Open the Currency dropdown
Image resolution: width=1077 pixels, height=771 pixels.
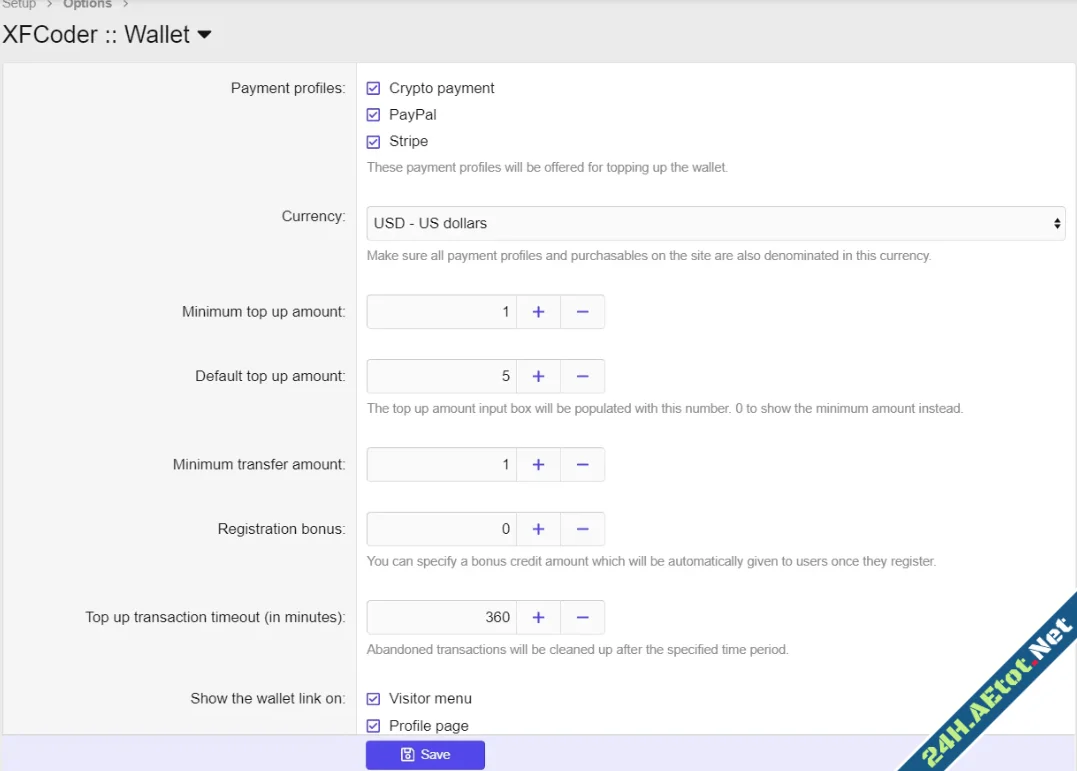(x=715, y=223)
